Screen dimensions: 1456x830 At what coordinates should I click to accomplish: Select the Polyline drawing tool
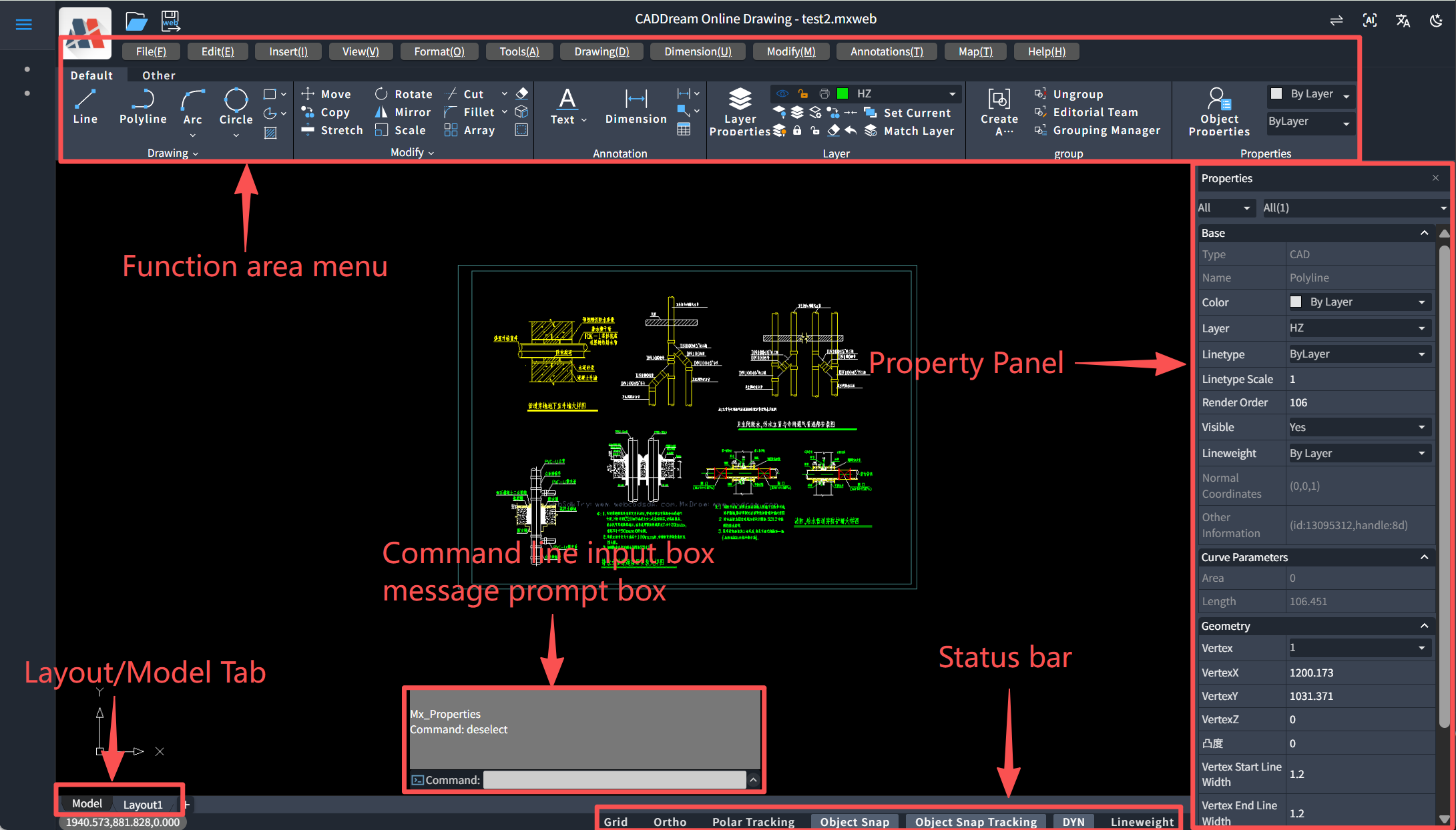click(143, 107)
